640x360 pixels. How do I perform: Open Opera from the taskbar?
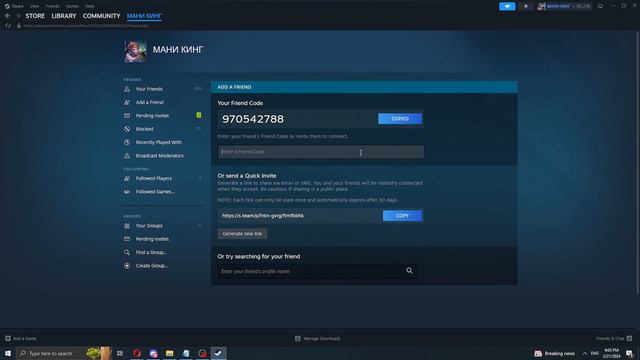[137, 353]
